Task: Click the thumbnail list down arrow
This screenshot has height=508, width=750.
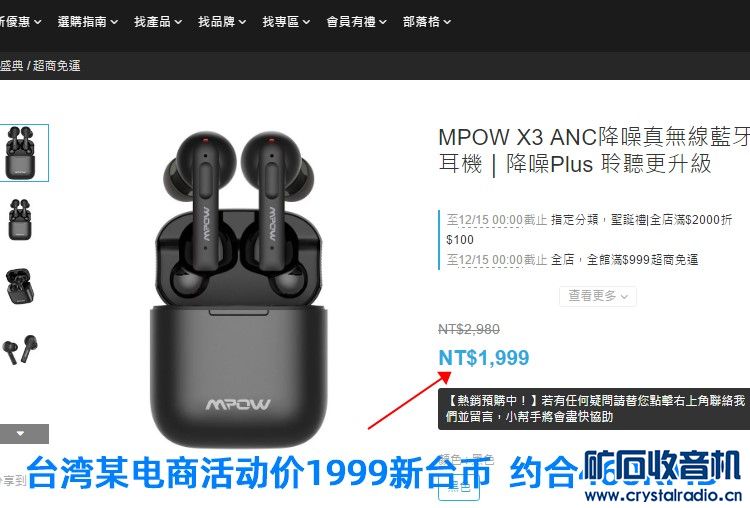Action: pyautogui.click(x=20, y=433)
